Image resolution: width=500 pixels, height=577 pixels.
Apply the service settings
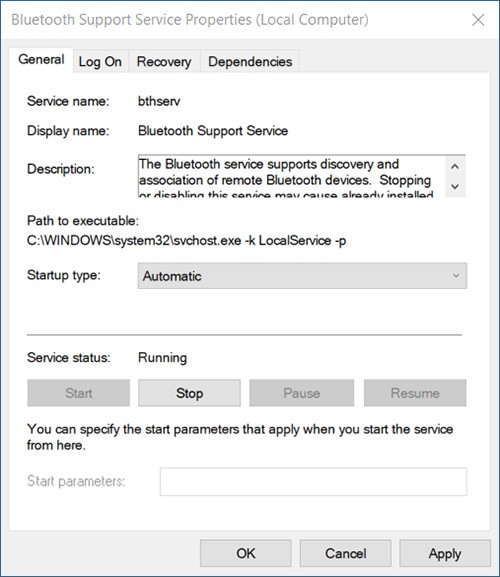tap(445, 553)
